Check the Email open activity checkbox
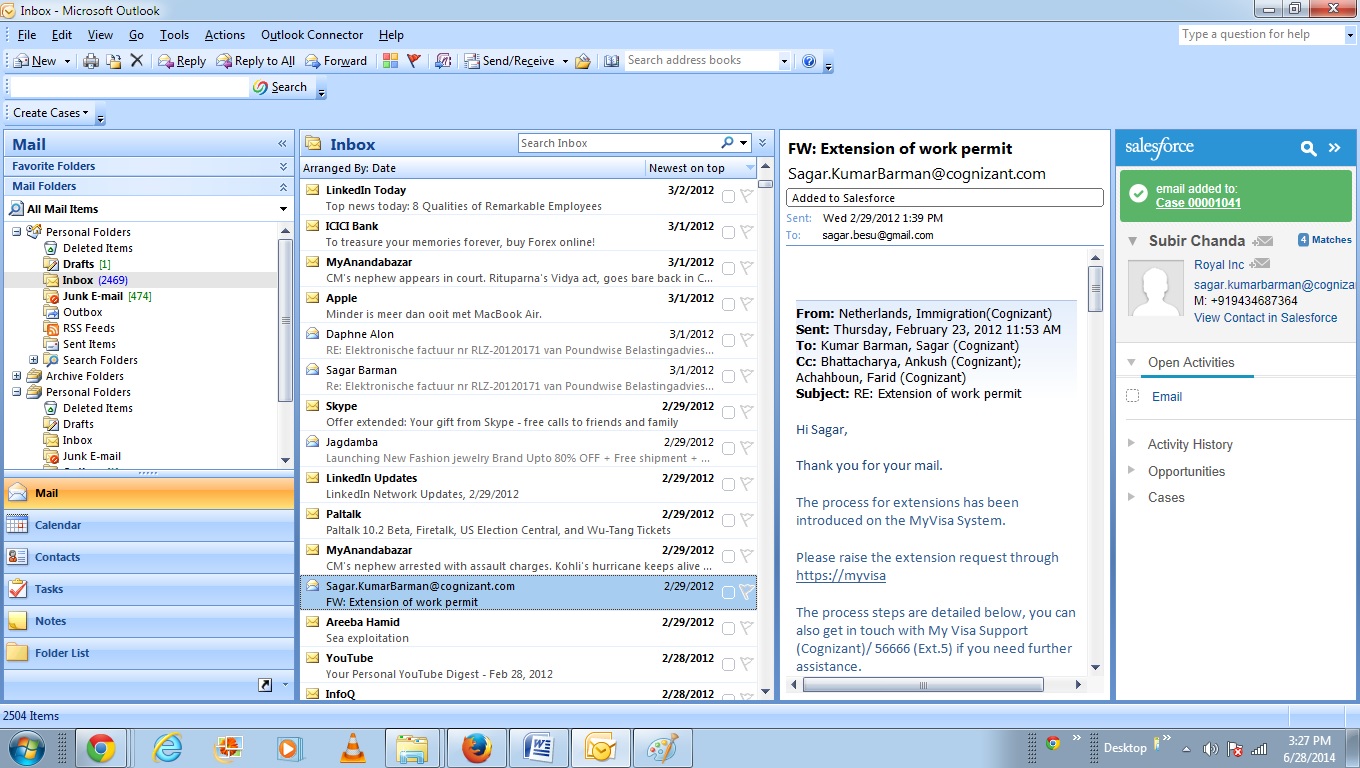The width and height of the screenshot is (1360, 768). click(x=1133, y=396)
